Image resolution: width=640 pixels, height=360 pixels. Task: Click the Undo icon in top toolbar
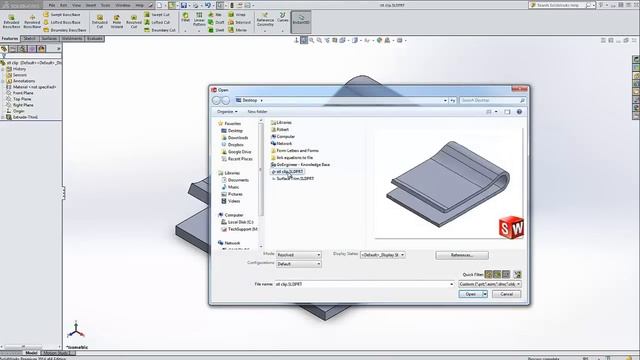pyautogui.click(x=208, y=5)
